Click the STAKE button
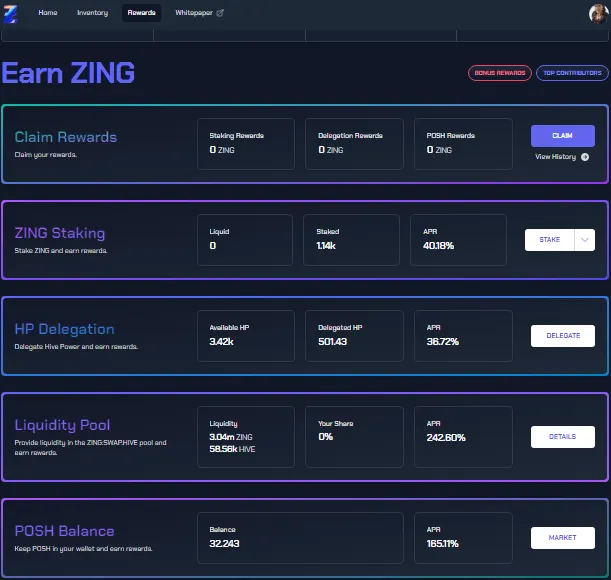The width and height of the screenshot is (611, 580). click(549, 240)
